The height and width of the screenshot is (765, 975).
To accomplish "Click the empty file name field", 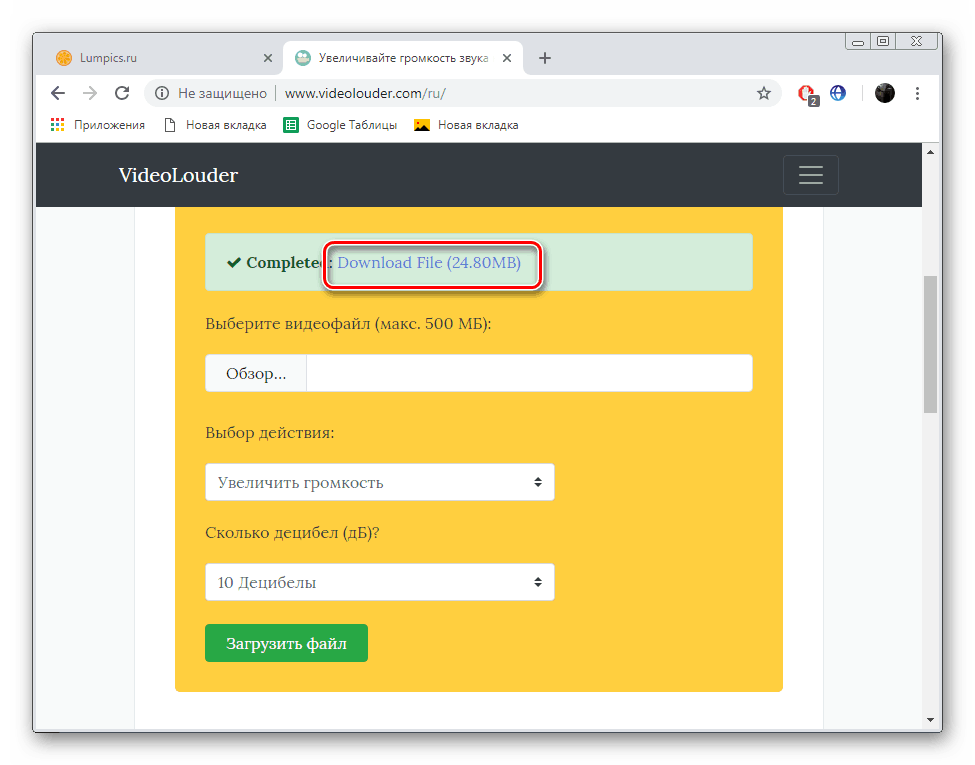I will tap(529, 373).
